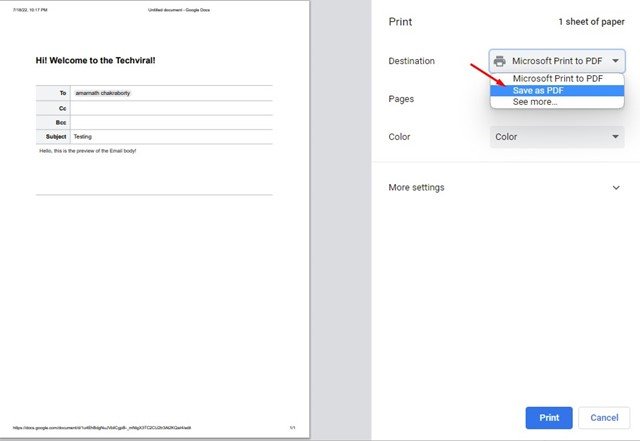Viewport: 640px width, 441px height.
Task: Click the printer icon in Destination field
Action: [500, 61]
